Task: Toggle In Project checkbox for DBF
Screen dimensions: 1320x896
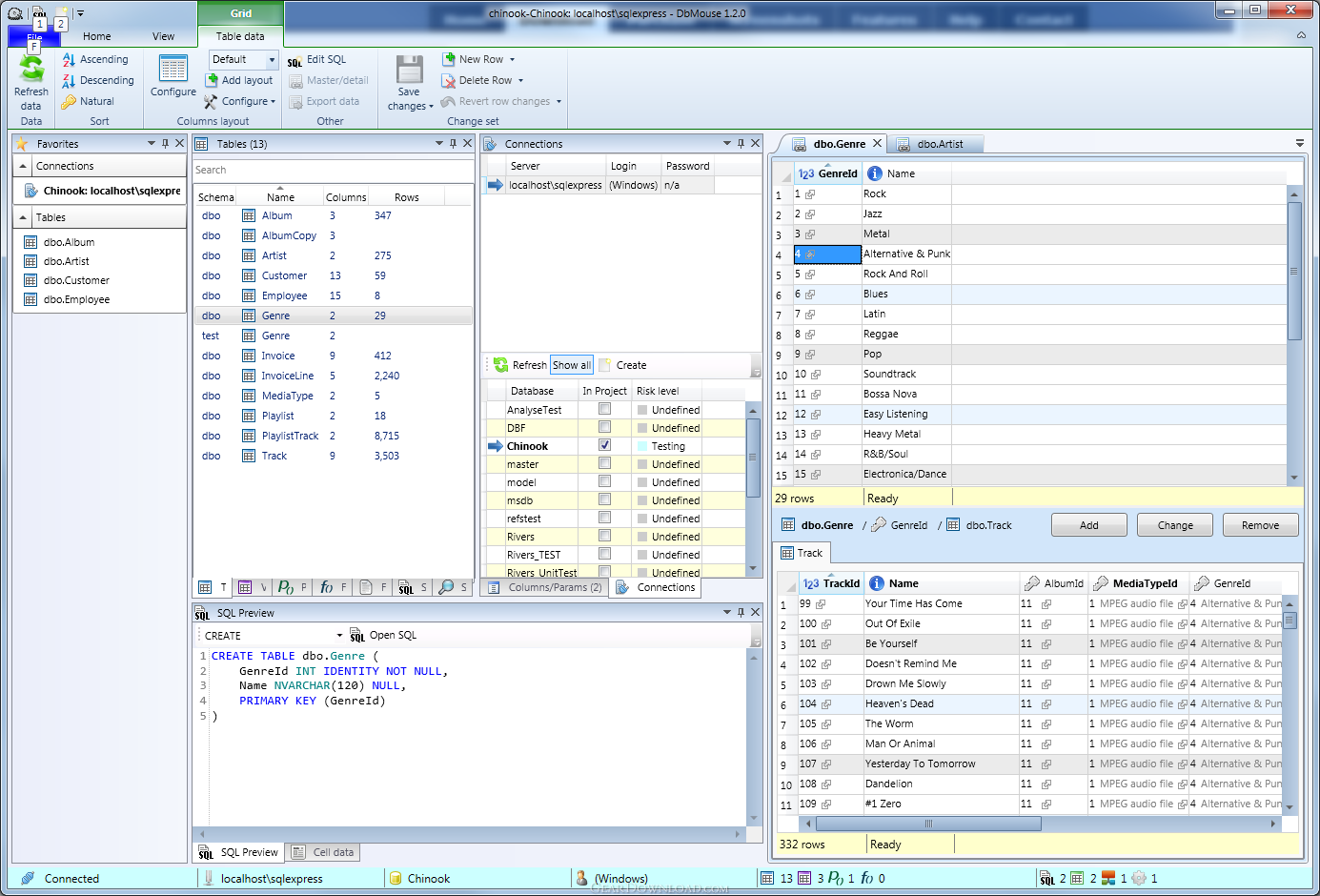Action: [x=604, y=427]
